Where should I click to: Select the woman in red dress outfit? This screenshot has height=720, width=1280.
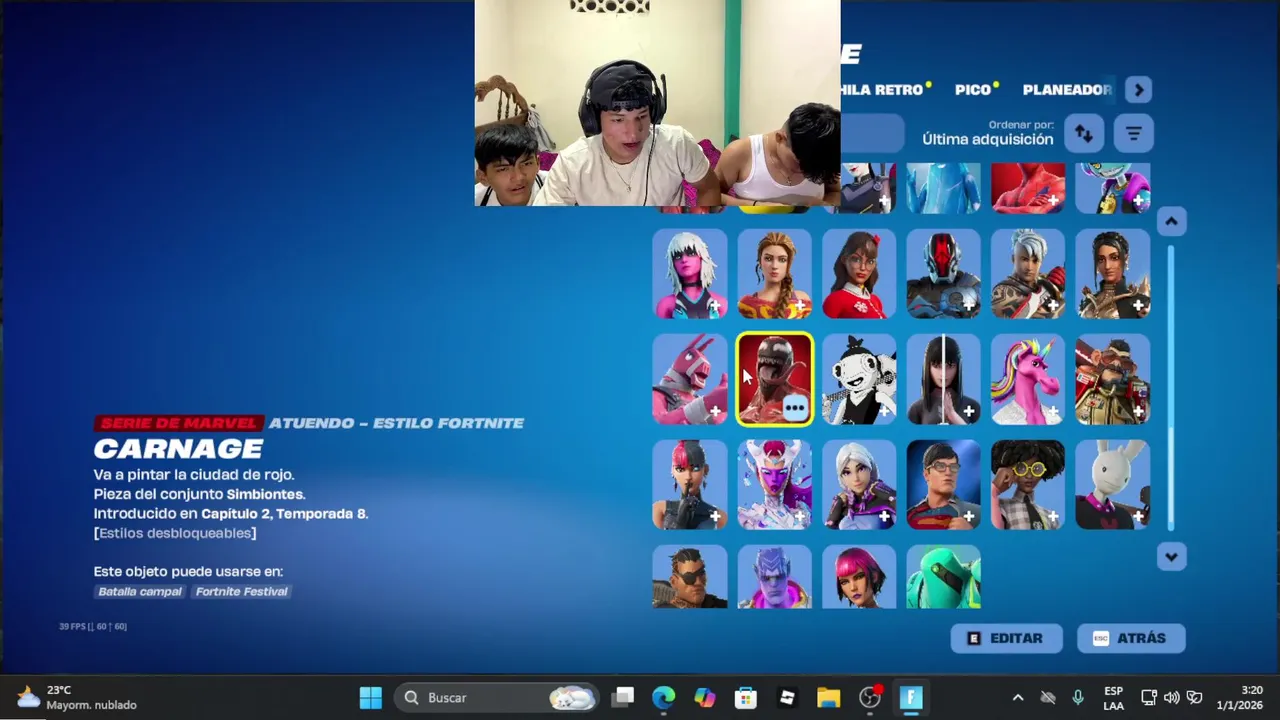(859, 274)
